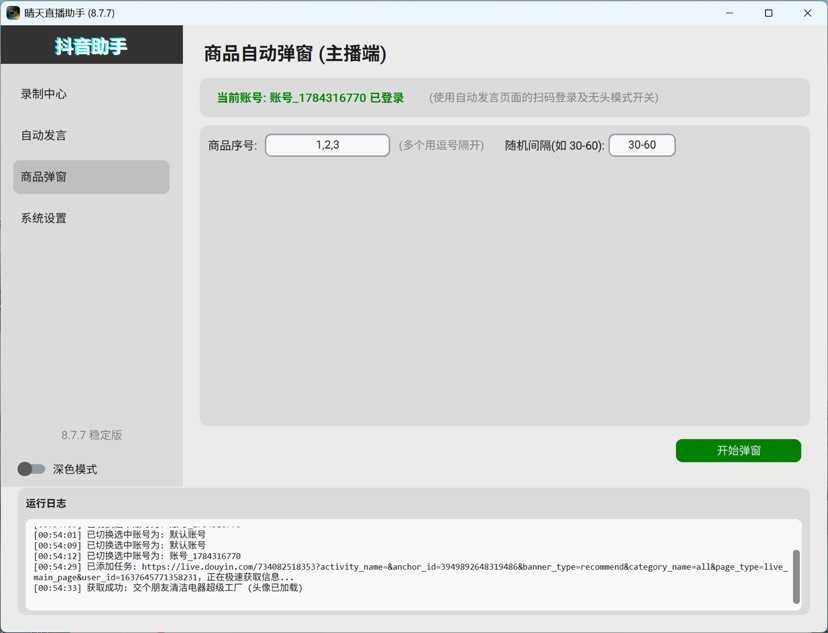This screenshot has height=633, width=828.
Task: Switch to the 自动发言 page
Action: pos(91,136)
